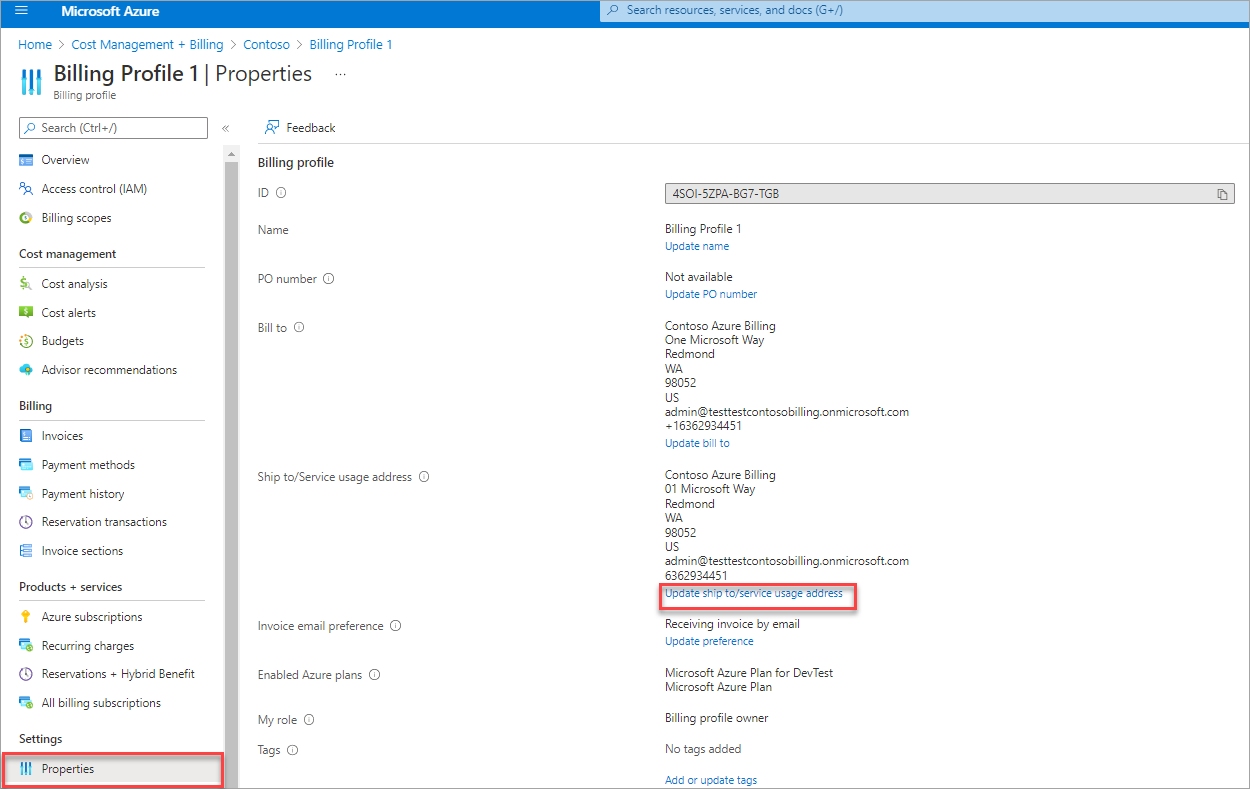Open Contoso breadcrumb
The image size is (1250, 789).
(x=266, y=45)
